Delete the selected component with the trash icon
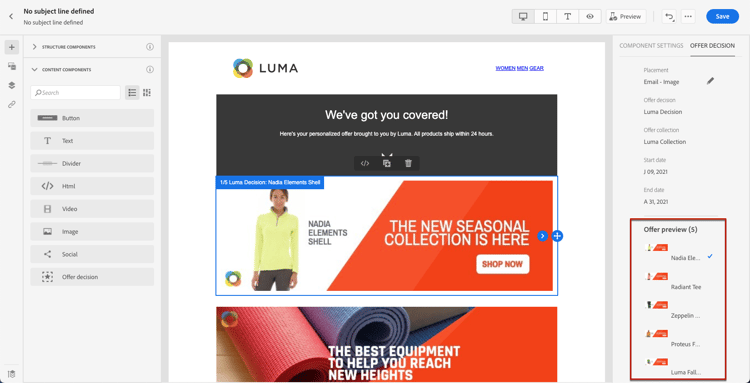750x383 pixels. coord(408,164)
